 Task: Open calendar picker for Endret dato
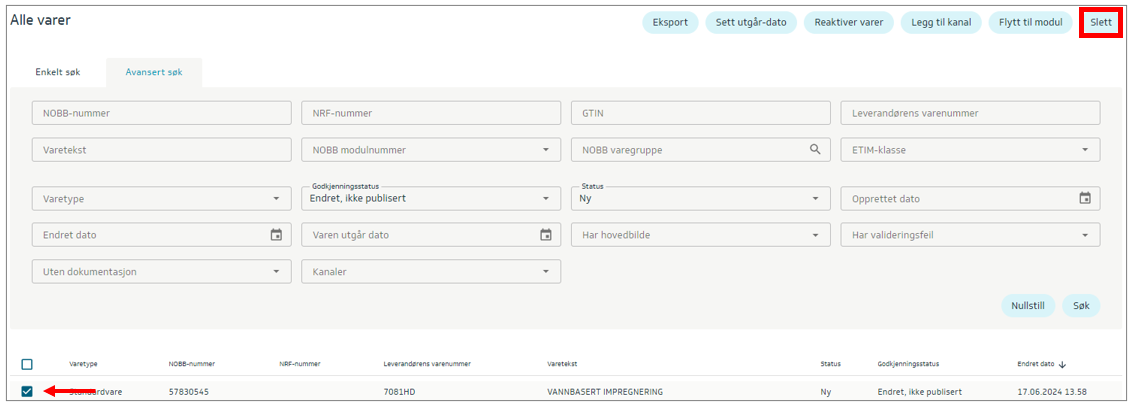[276, 235]
